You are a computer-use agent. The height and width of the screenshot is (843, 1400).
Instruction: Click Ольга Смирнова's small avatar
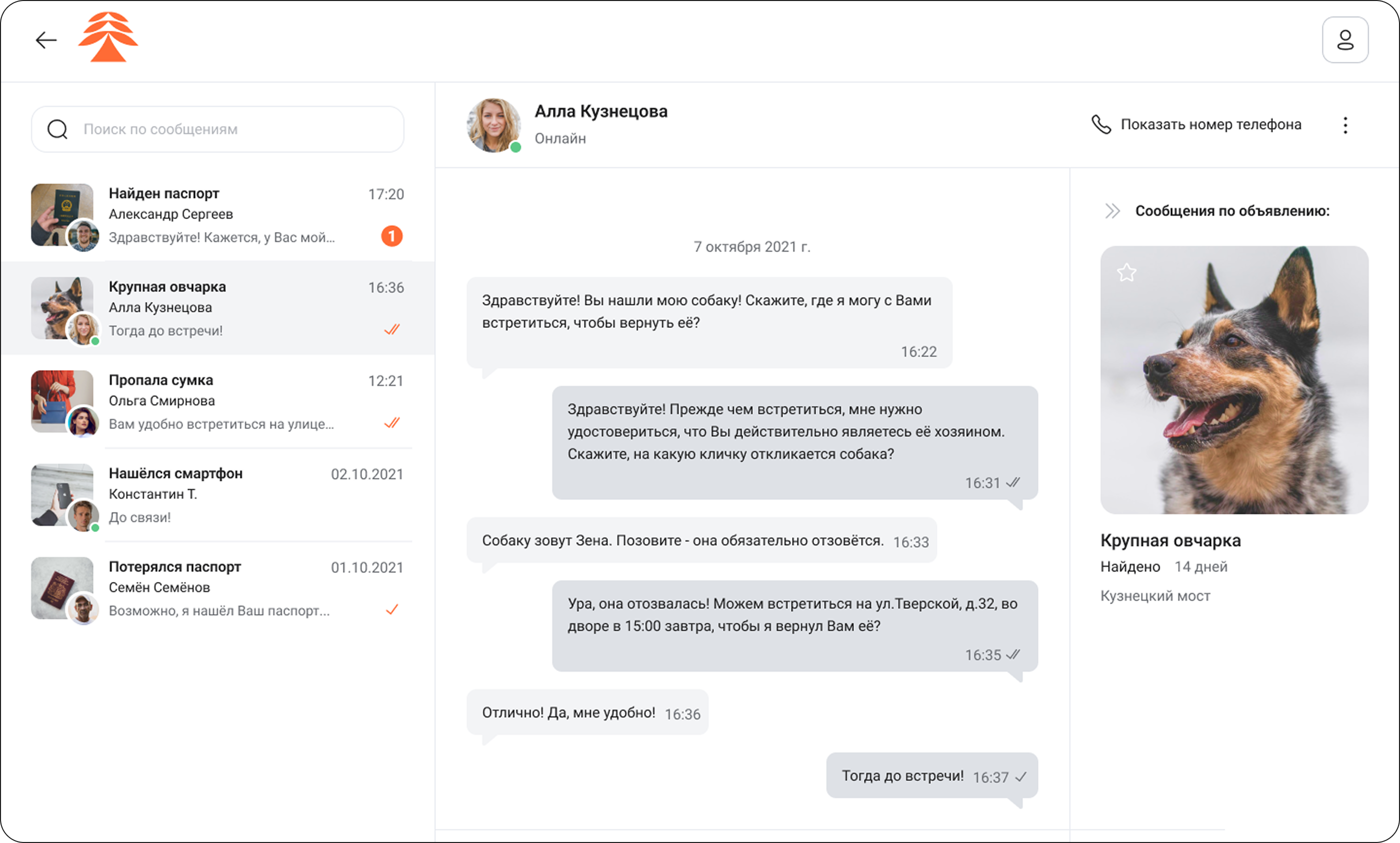83,421
